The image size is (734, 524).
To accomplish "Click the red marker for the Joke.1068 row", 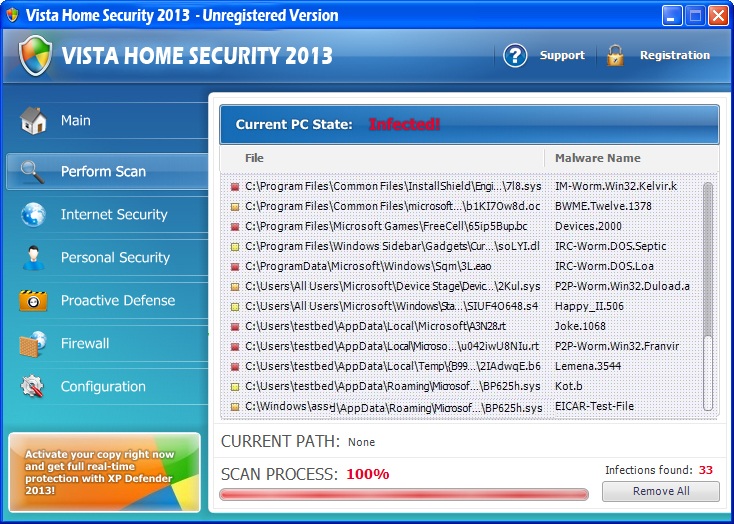I will coord(235,327).
